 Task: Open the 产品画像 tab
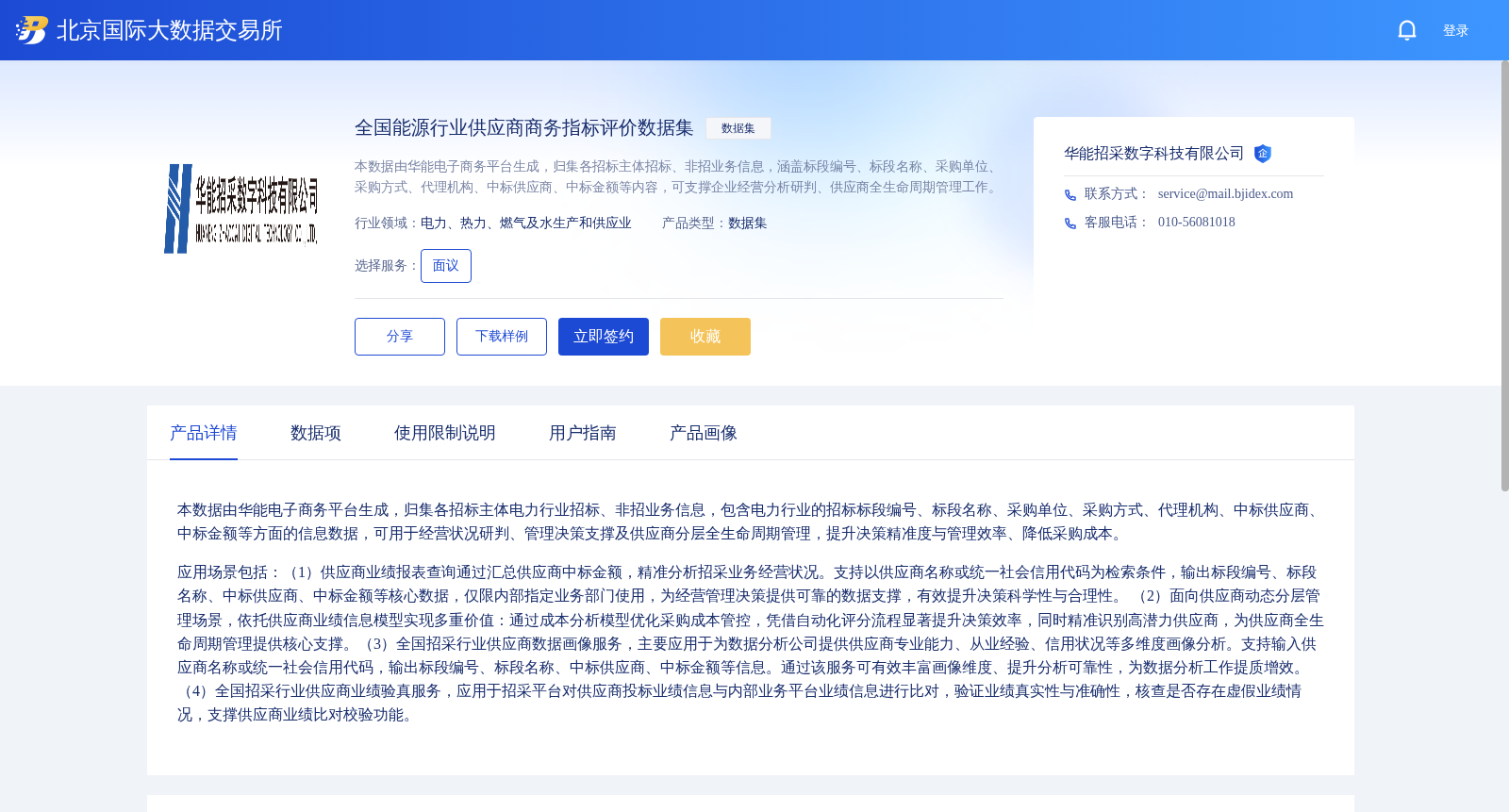[704, 433]
